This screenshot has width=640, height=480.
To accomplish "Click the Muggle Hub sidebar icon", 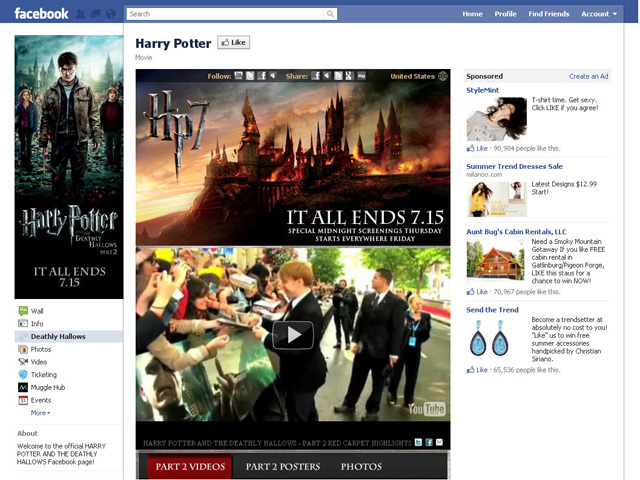I will pos(23,387).
